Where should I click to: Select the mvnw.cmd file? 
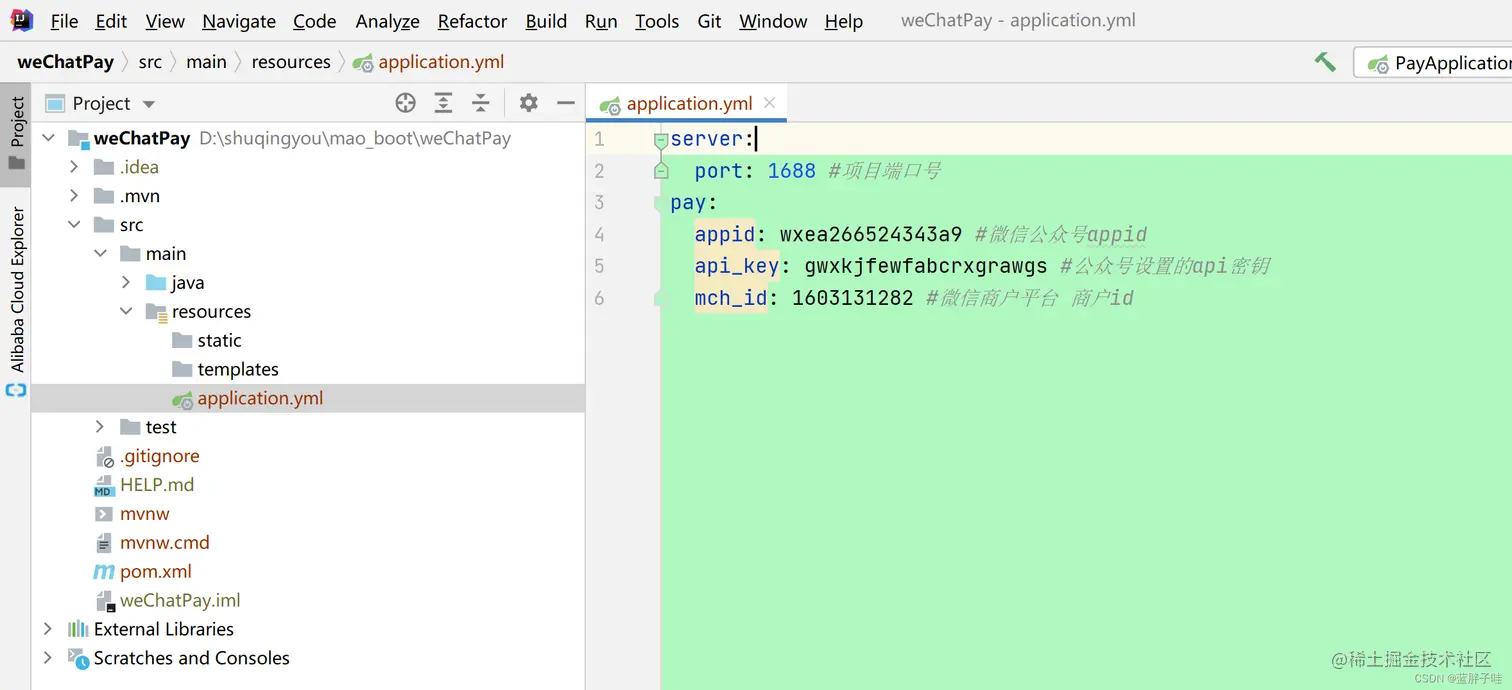pos(164,543)
